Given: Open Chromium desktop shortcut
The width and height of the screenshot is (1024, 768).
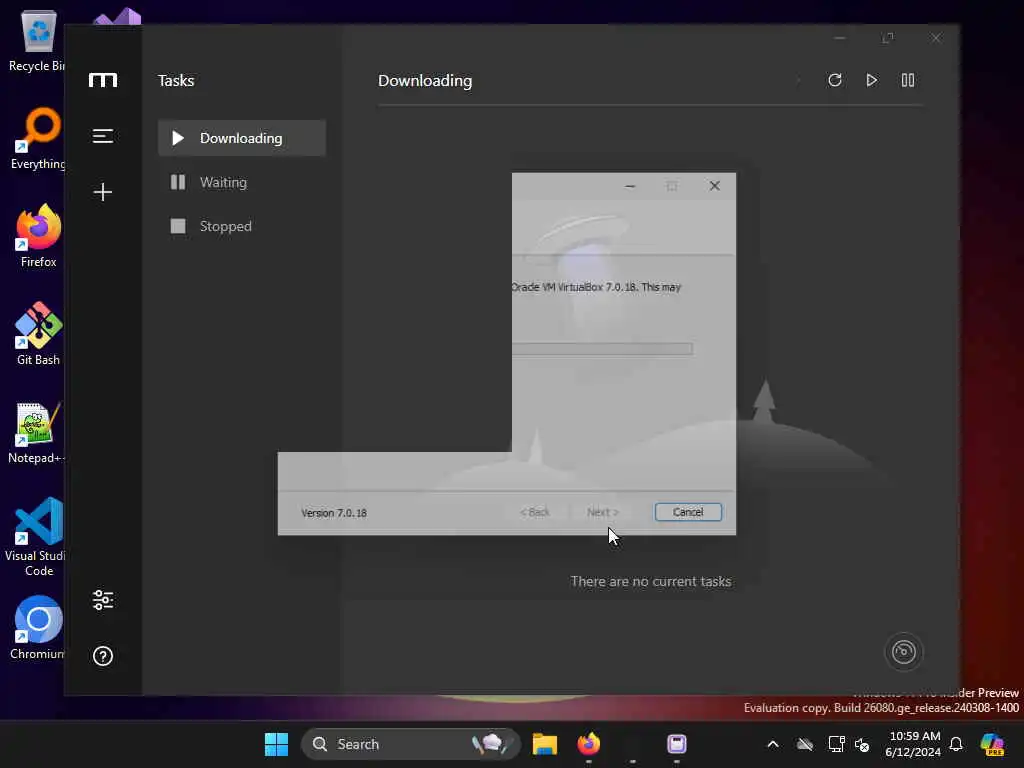Looking at the screenshot, I should click(37, 628).
